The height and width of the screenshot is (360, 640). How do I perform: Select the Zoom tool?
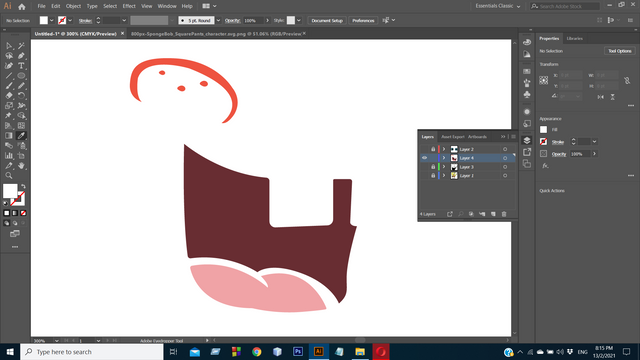pyautogui.click(x=9, y=176)
